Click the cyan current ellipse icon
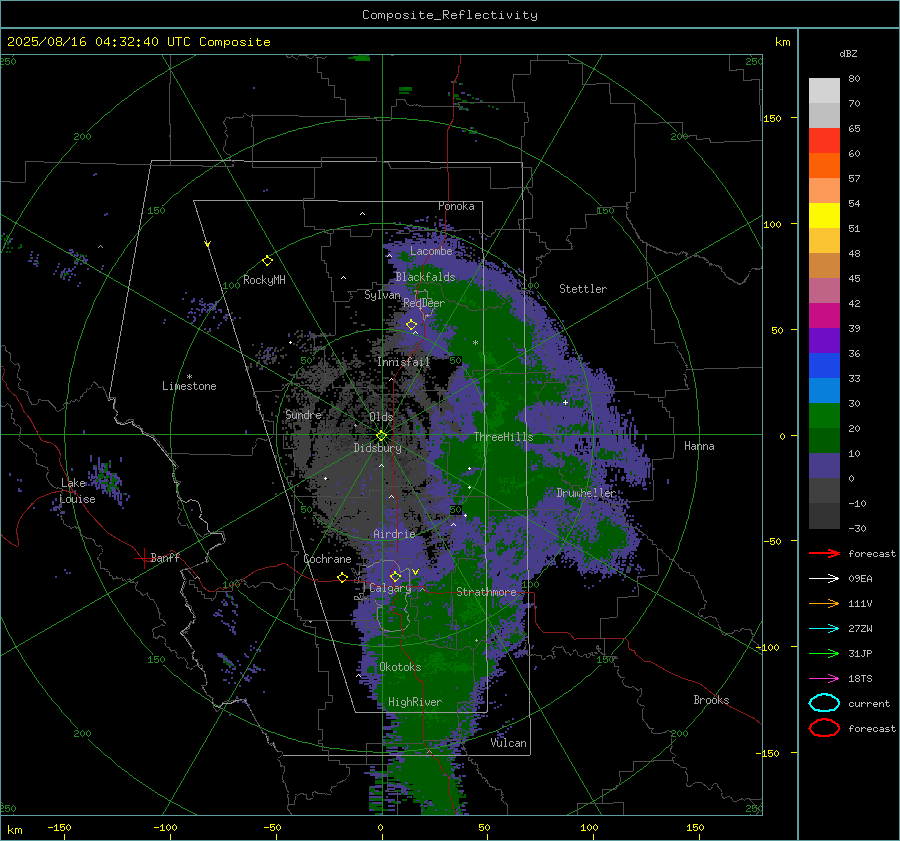 pos(824,703)
